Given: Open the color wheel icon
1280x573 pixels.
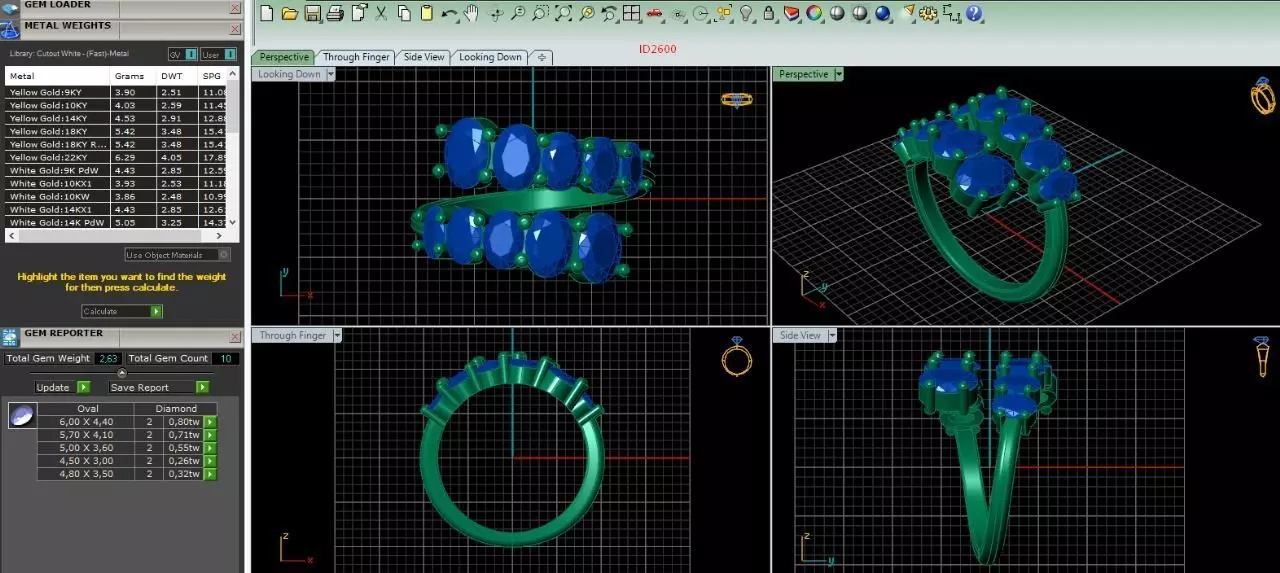Looking at the screenshot, I should [x=814, y=14].
